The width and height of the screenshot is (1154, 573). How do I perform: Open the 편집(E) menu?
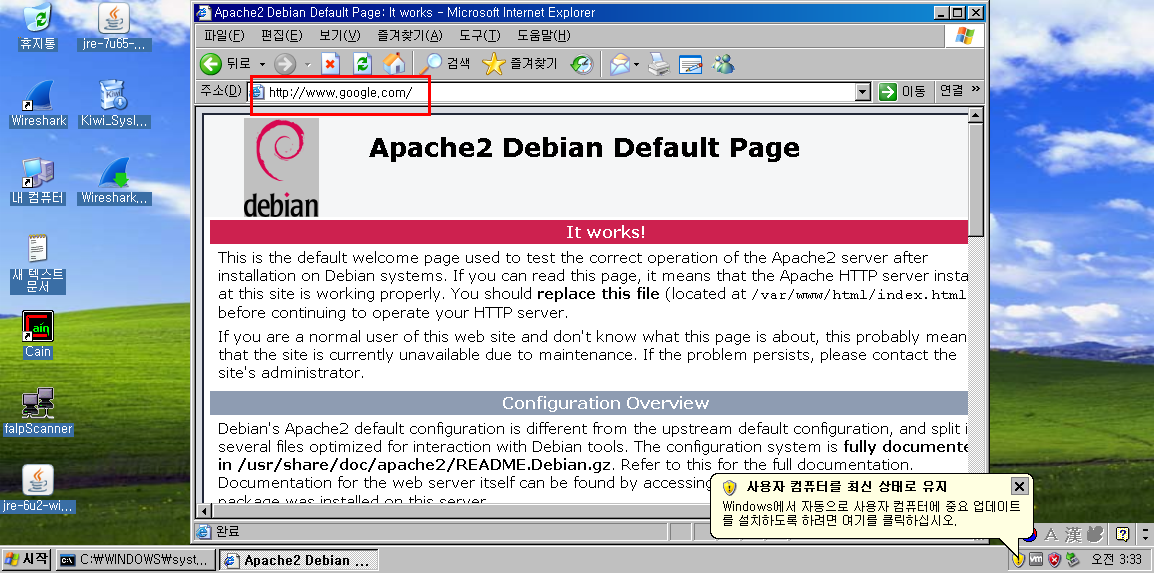(282, 35)
